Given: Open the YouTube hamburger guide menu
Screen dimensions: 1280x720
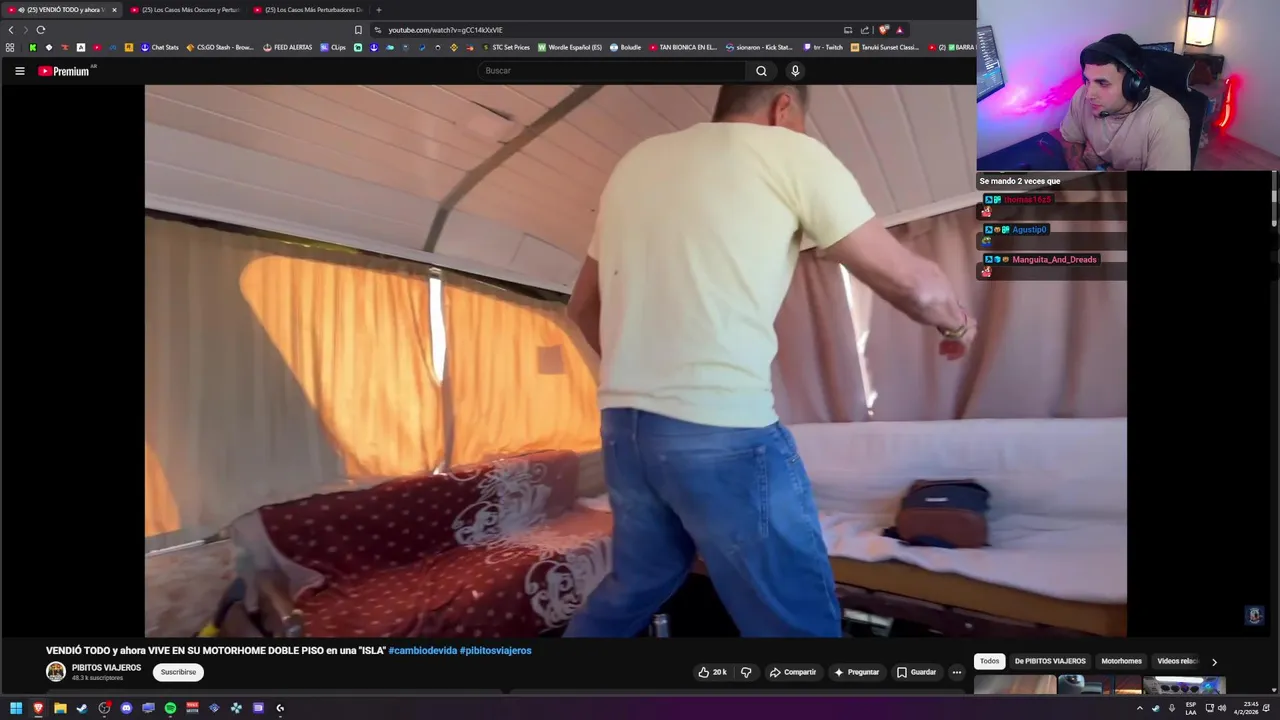Looking at the screenshot, I should pos(19,71).
